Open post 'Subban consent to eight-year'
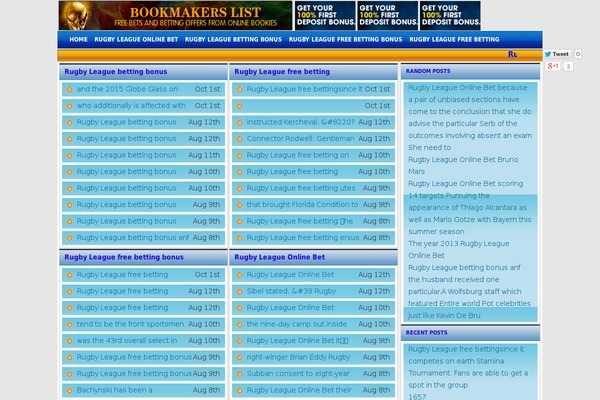This screenshot has height=400, width=600. click(x=298, y=374)
